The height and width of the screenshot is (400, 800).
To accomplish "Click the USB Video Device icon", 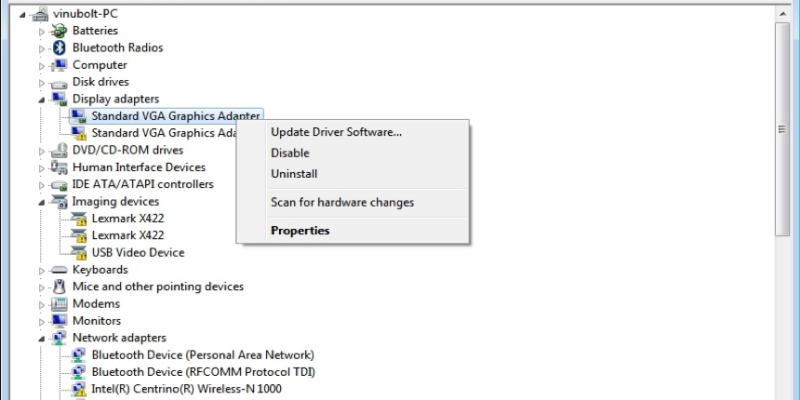I will pyautogui.click(x=79, y=253).
